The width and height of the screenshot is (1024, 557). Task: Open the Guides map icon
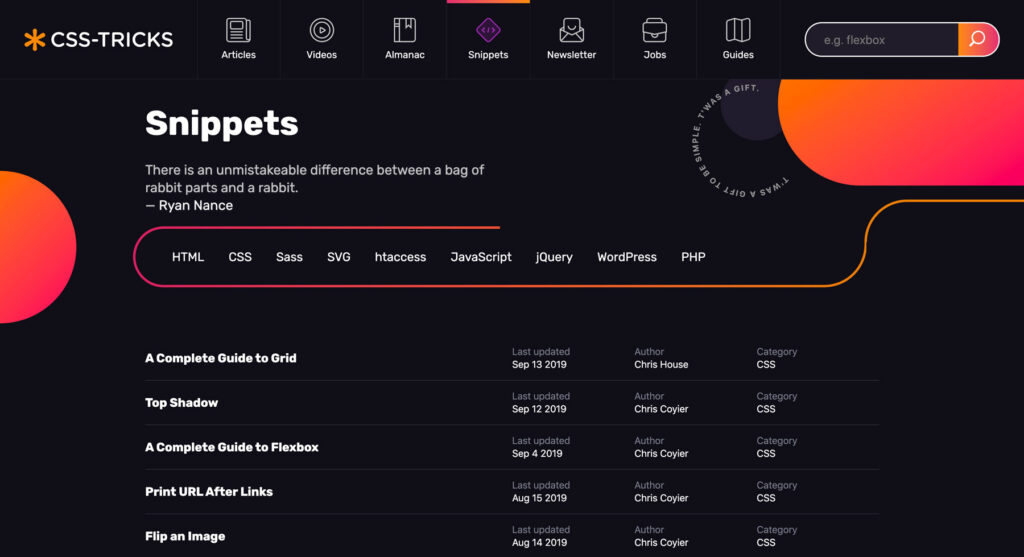738,30
